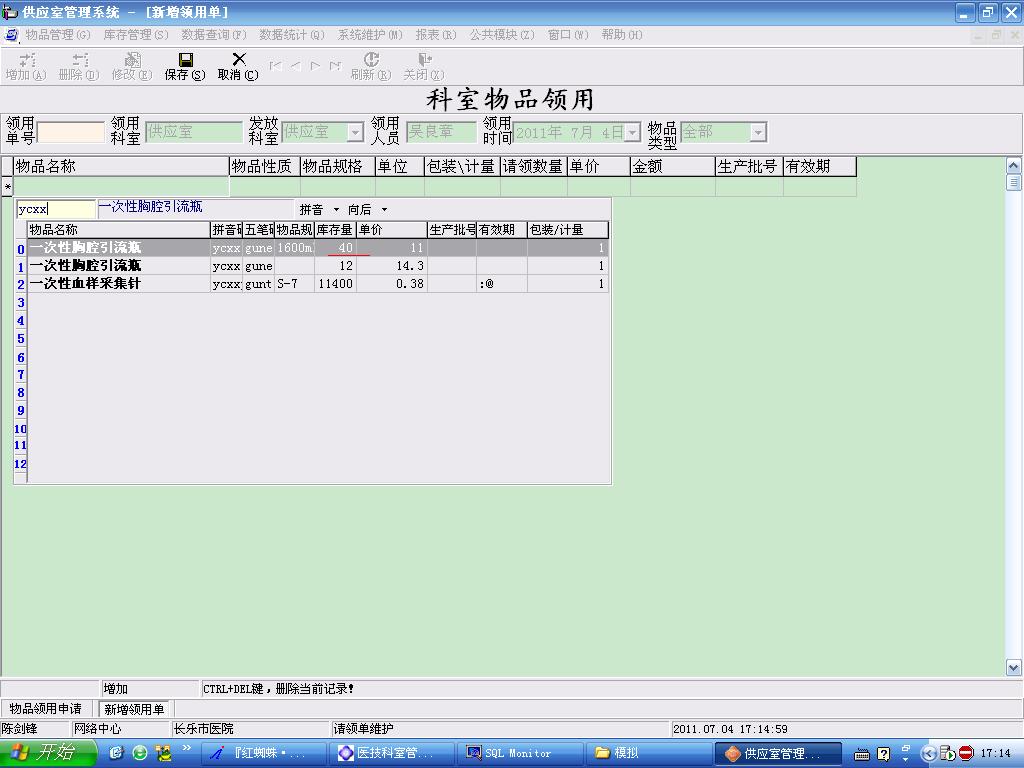Click the 请领数量 column header
Viewport: 1024px width, 768px height.
click(533, 167)
